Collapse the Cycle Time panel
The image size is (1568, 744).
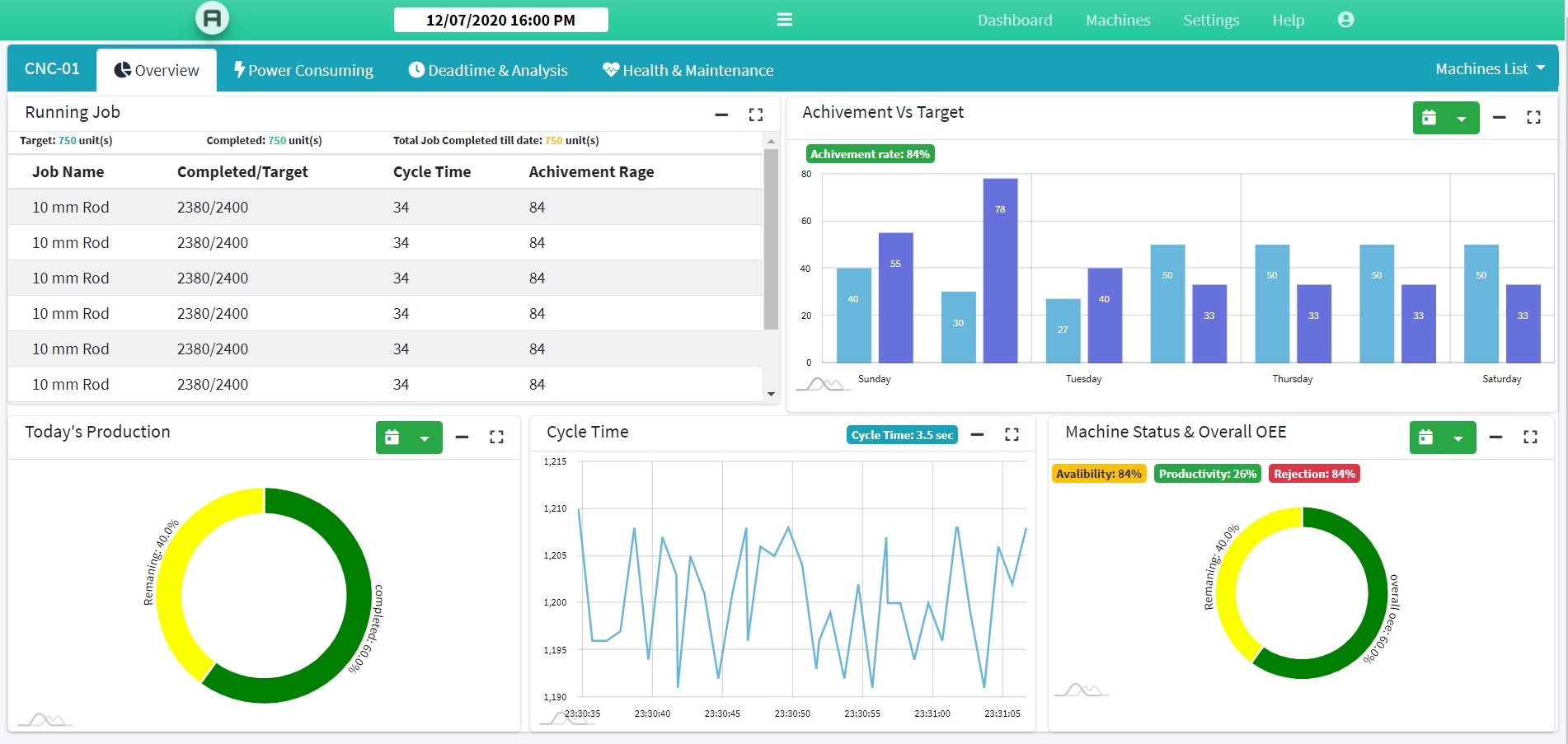coord(977,435)
